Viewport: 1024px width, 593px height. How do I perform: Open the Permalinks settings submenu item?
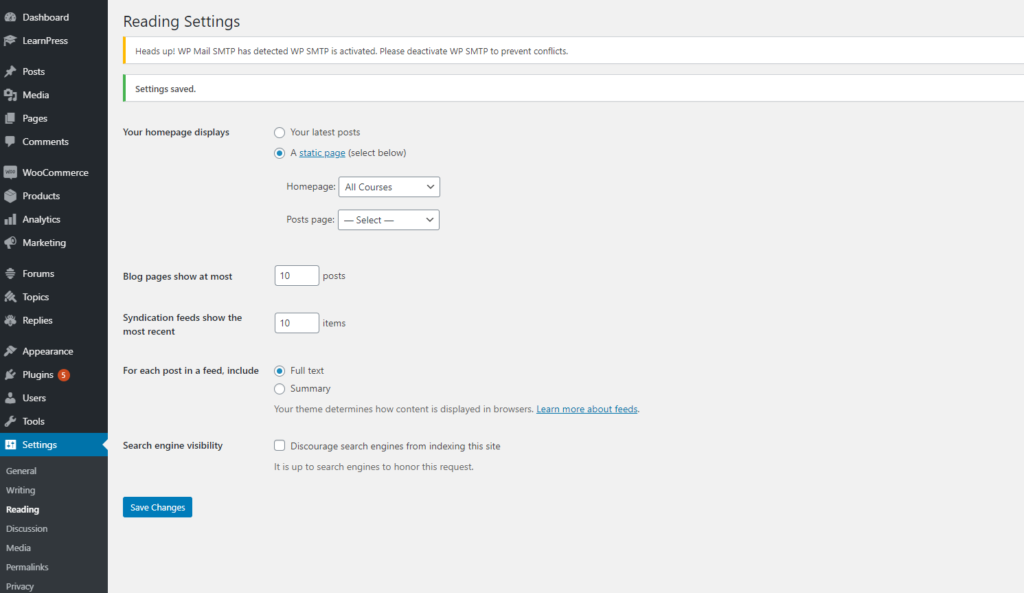(x=27, y=567)
